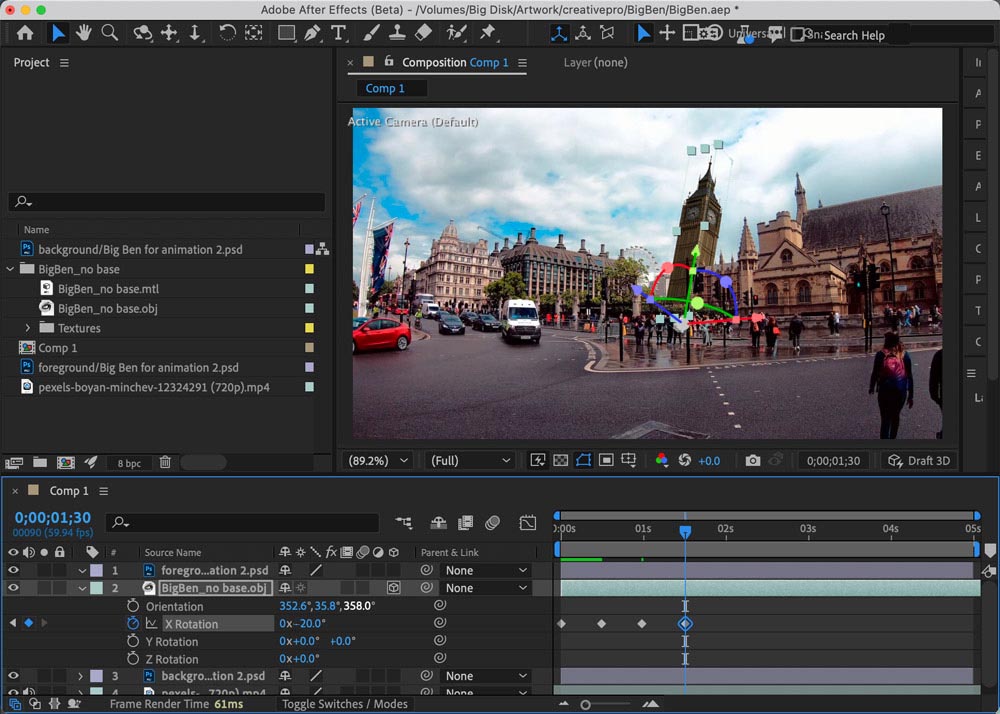Click Toggle Switches / Modes button
1000x714 pixels.
pyautogui.click(x=344, y=704)
